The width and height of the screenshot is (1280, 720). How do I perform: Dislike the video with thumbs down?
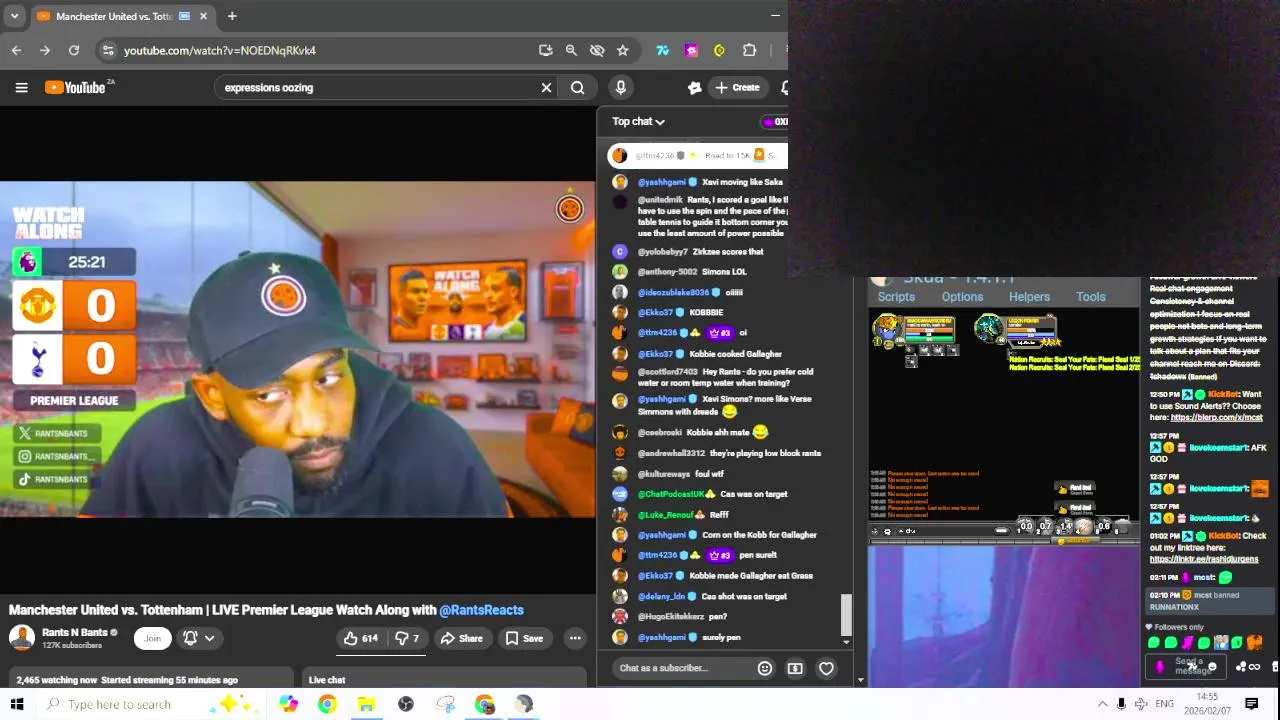pyautogui.click(x=407, y=638)
